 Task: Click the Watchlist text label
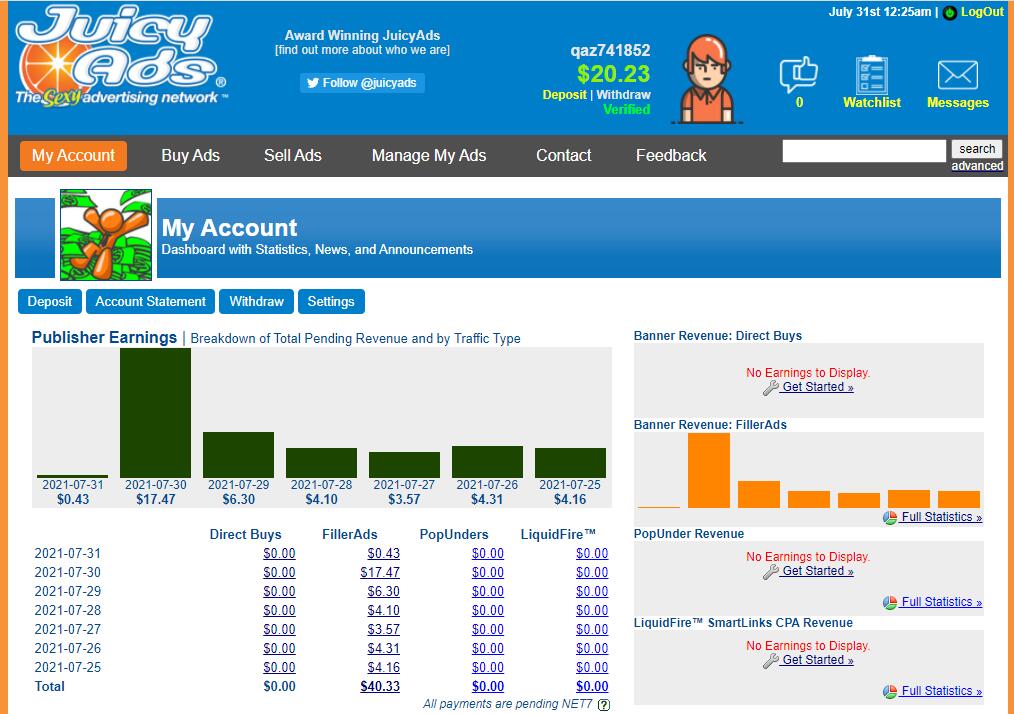pyautogui.click(x=872, y=103)
